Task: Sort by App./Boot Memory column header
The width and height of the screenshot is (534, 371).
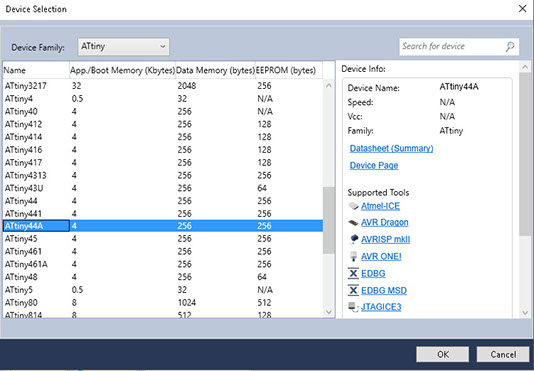Action: pos(123,70)
